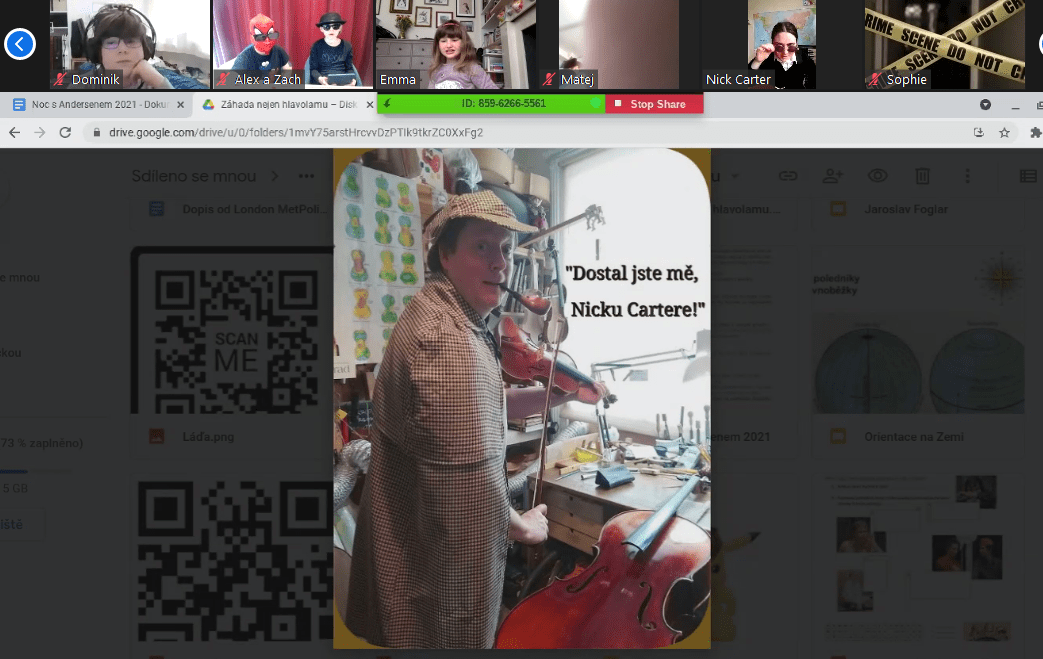Click the Sdíleno se mnou breadcrumb
This screenshot has height=659, width=1043.
(194, 176)
